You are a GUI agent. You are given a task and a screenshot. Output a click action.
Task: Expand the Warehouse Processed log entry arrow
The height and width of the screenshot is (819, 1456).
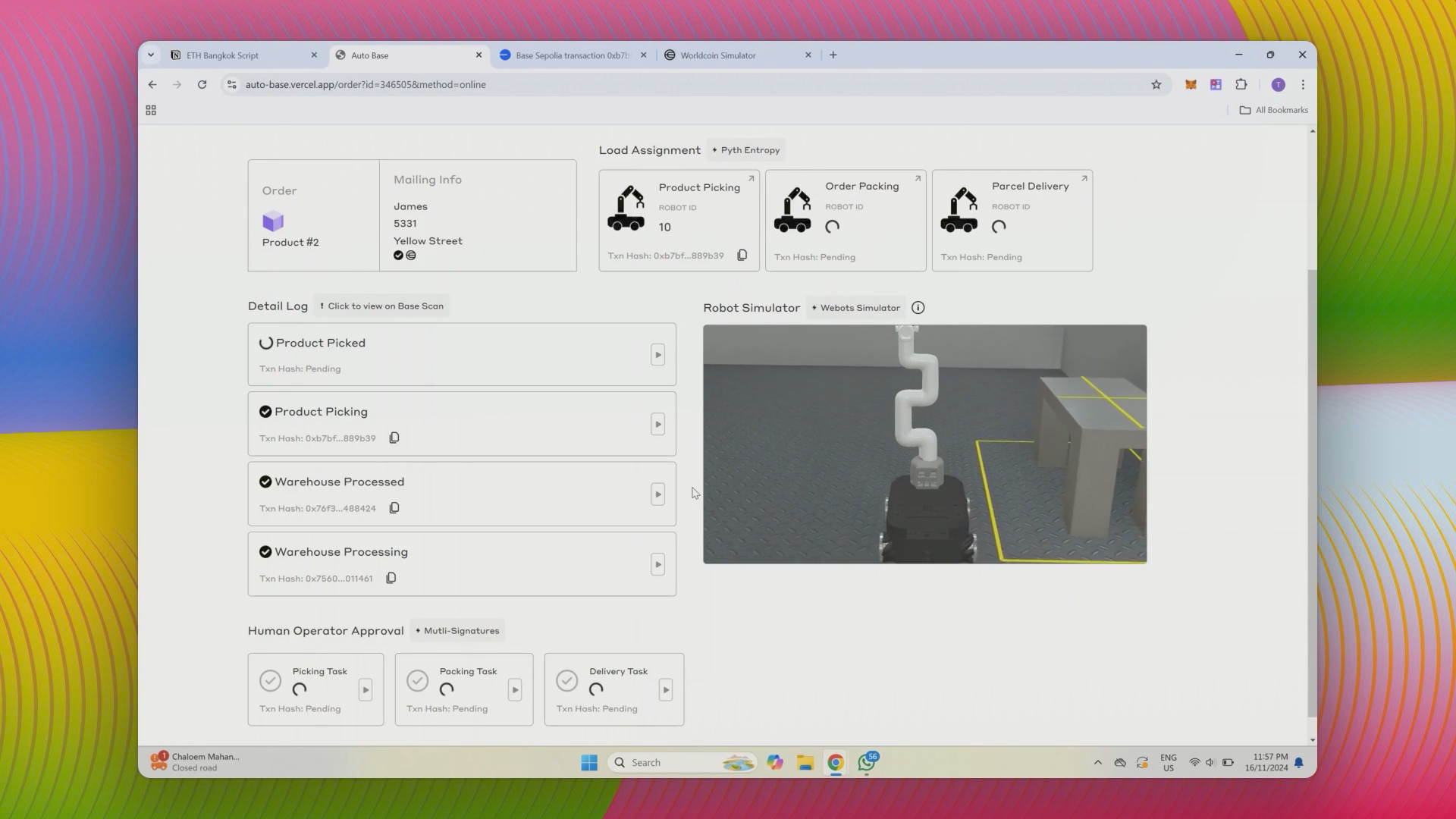[x=658, y=494]
